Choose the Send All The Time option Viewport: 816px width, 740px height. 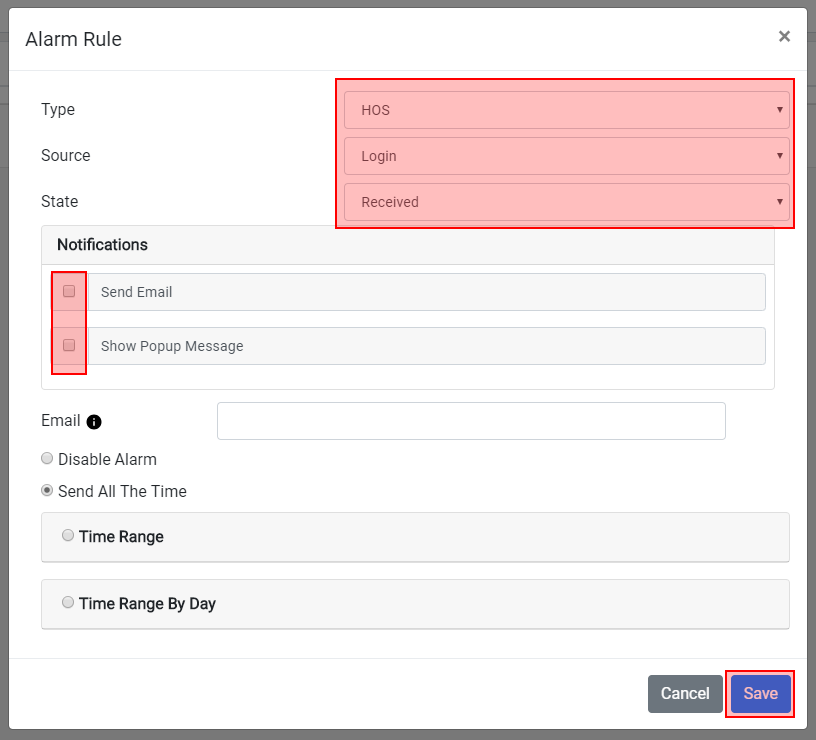[47, 490]
